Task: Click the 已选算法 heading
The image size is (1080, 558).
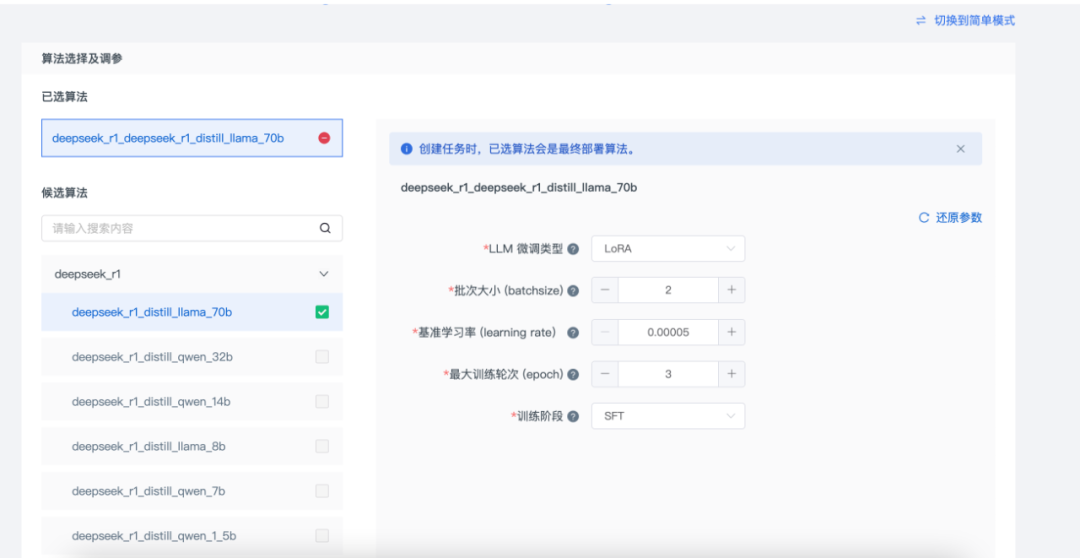Action: 65,97
